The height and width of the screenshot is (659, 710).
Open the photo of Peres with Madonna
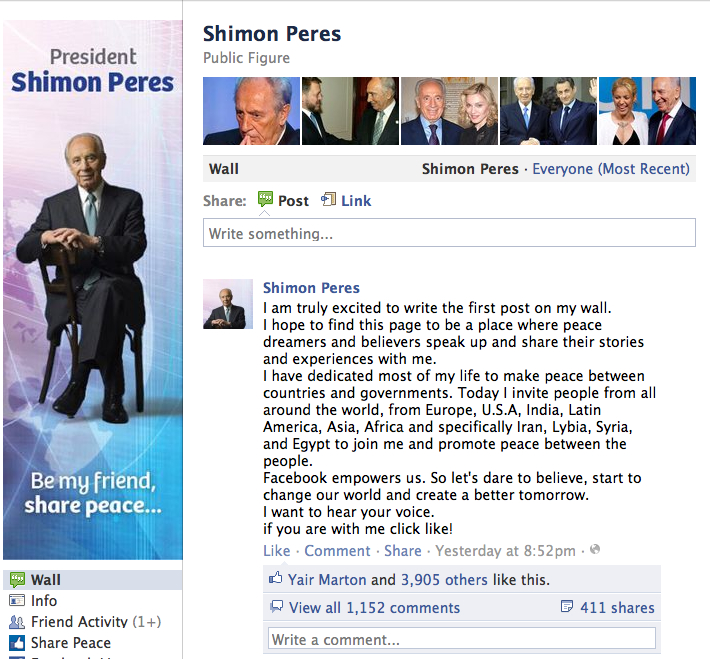pos(449,111)
